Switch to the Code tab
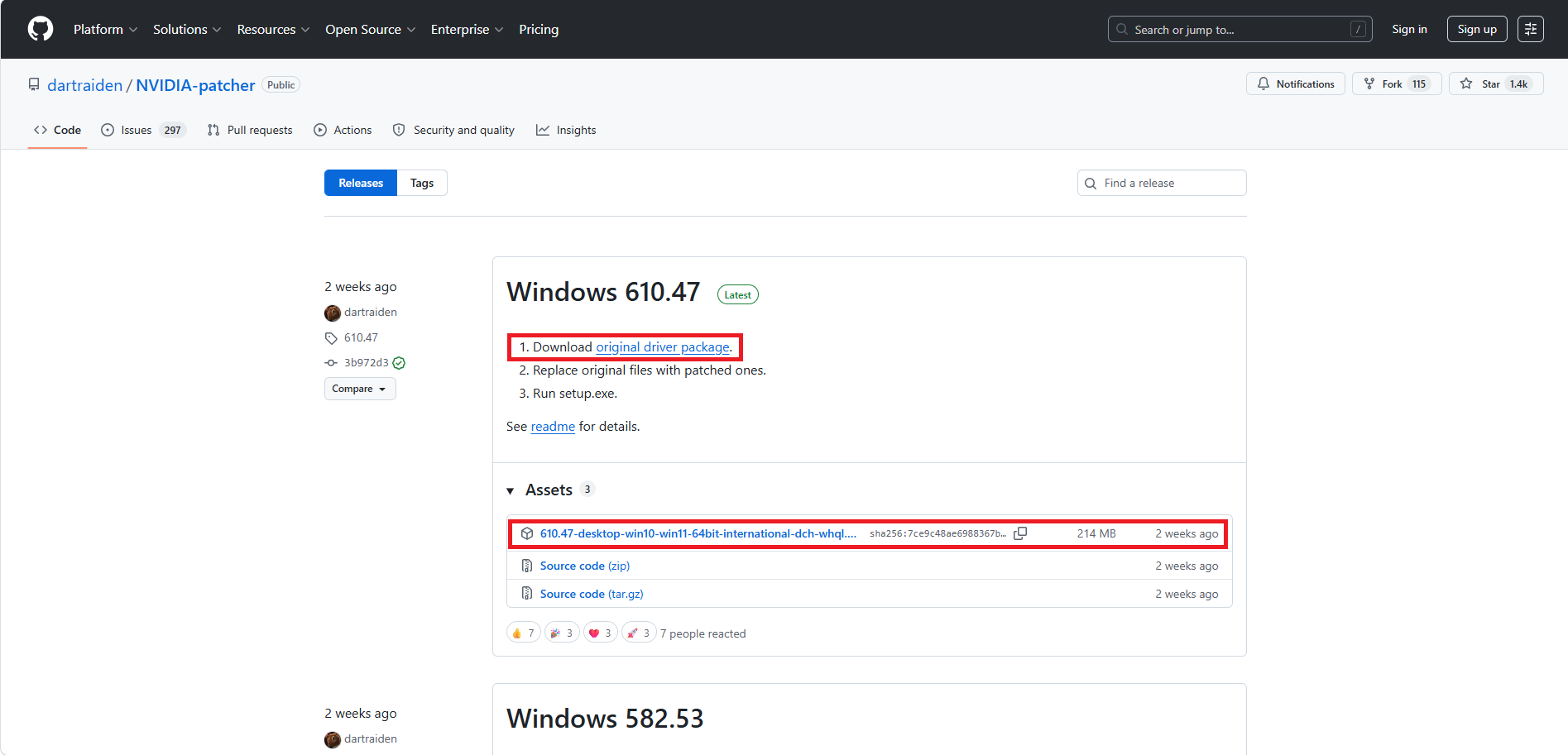 pos(57,130)
